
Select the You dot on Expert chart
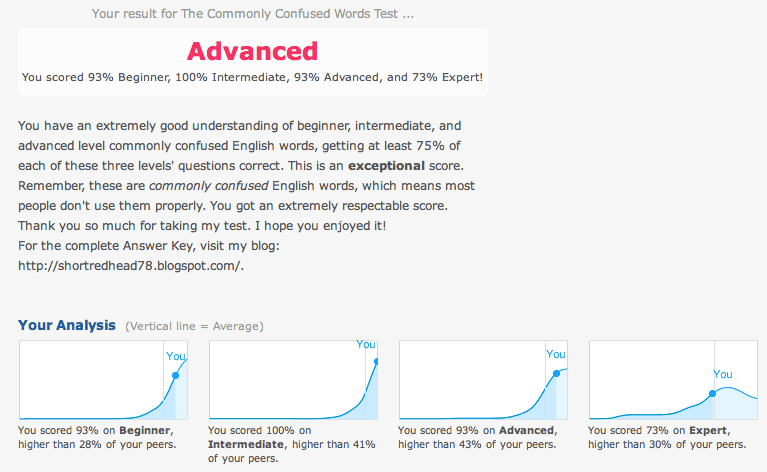coord(713,393)
